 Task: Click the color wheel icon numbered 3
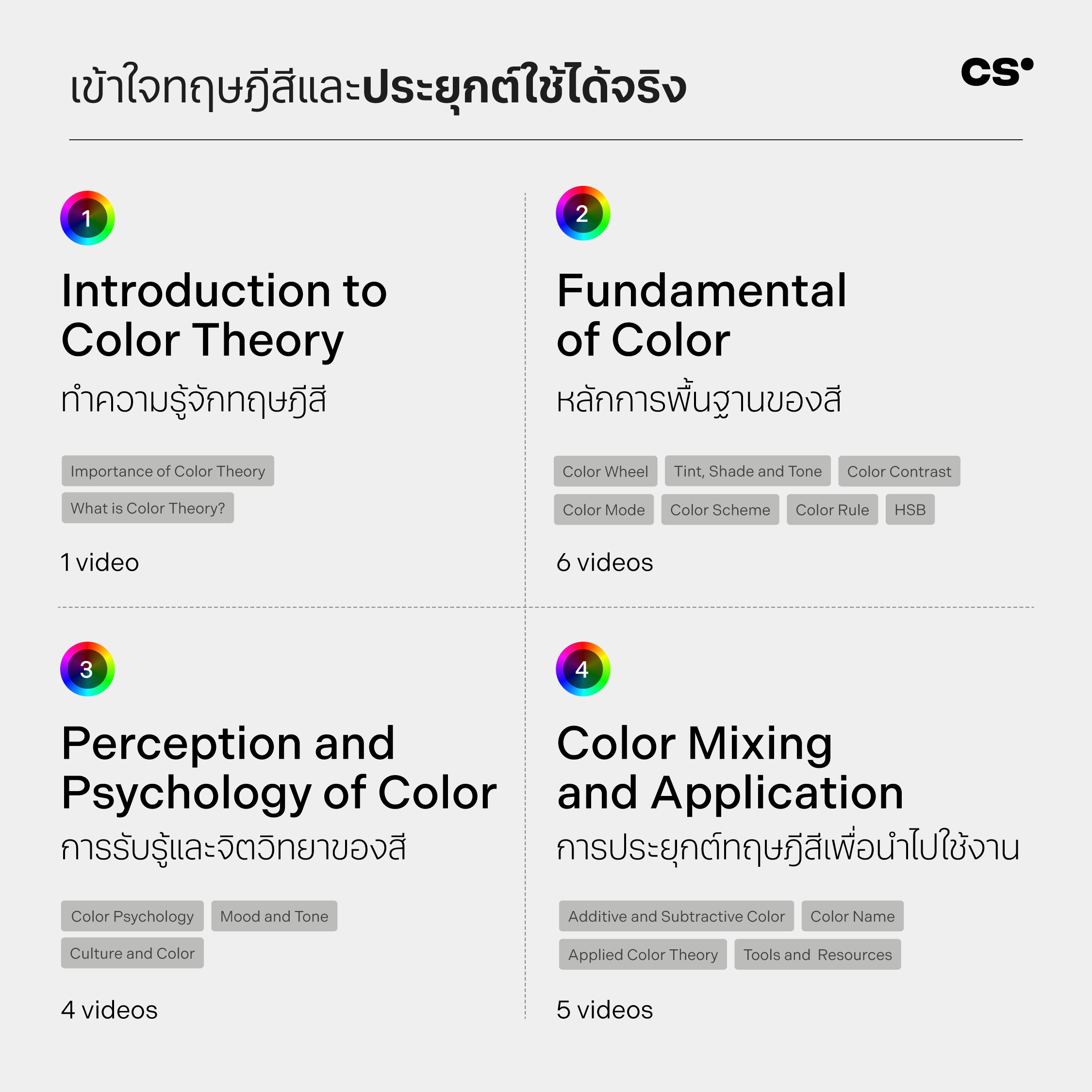(88, 669)
